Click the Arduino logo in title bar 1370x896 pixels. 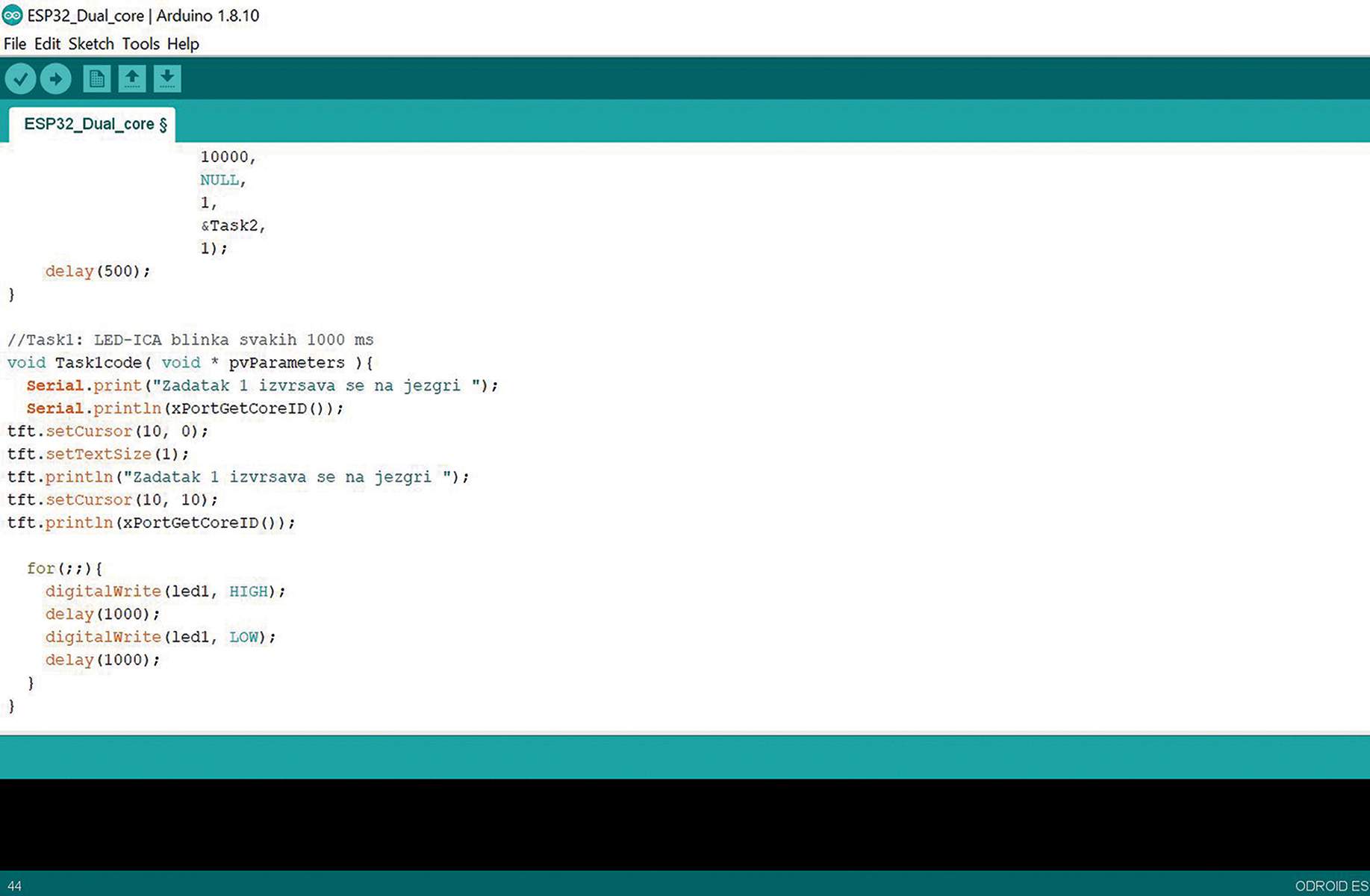point(12,15)
